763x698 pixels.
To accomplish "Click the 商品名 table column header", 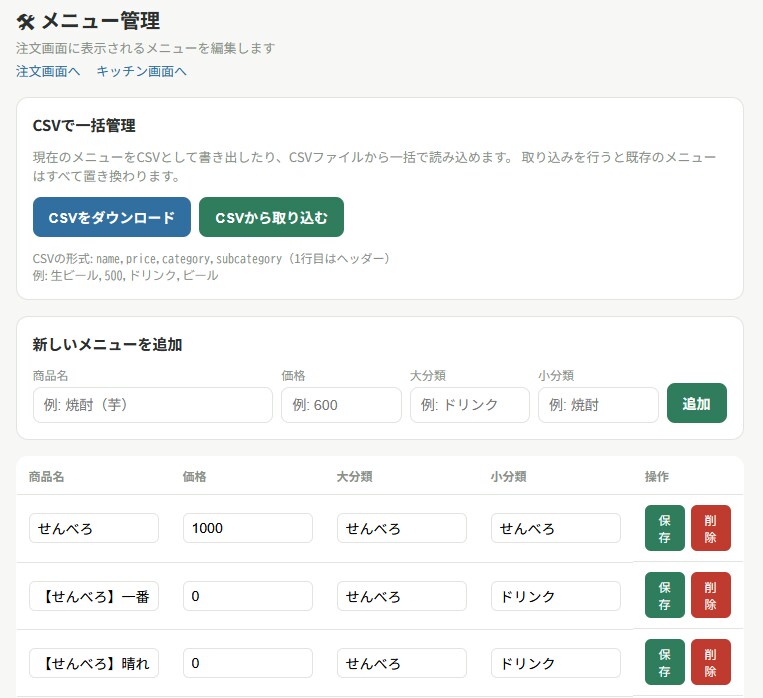I will (46, 477).
